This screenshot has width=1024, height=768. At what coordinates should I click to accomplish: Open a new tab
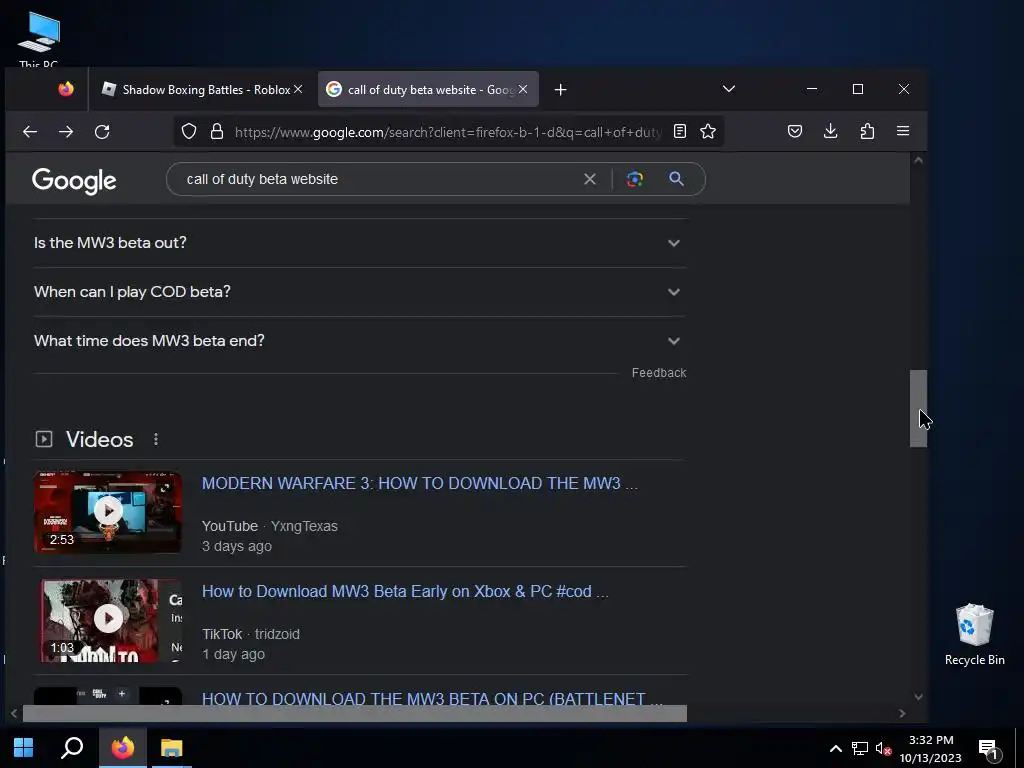click(x=560, y=89)
